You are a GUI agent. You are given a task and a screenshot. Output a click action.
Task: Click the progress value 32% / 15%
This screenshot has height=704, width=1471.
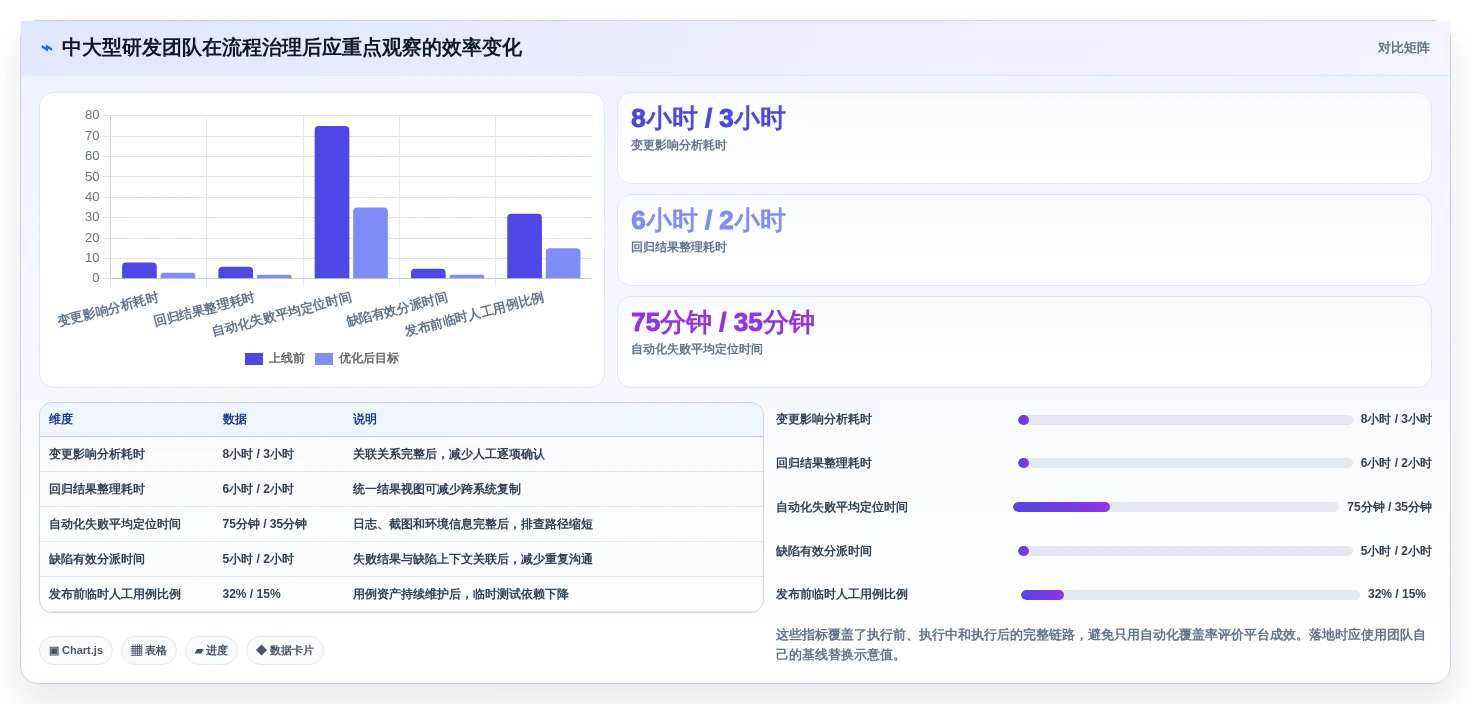(1397, 594)
